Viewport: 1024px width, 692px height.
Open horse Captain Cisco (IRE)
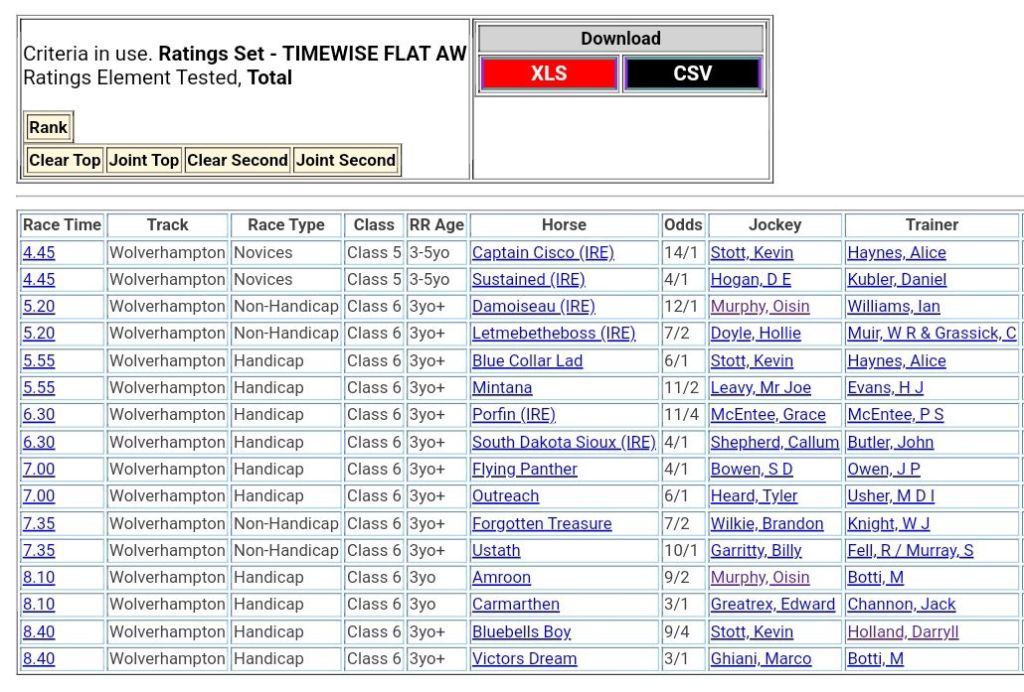point(541,253)
